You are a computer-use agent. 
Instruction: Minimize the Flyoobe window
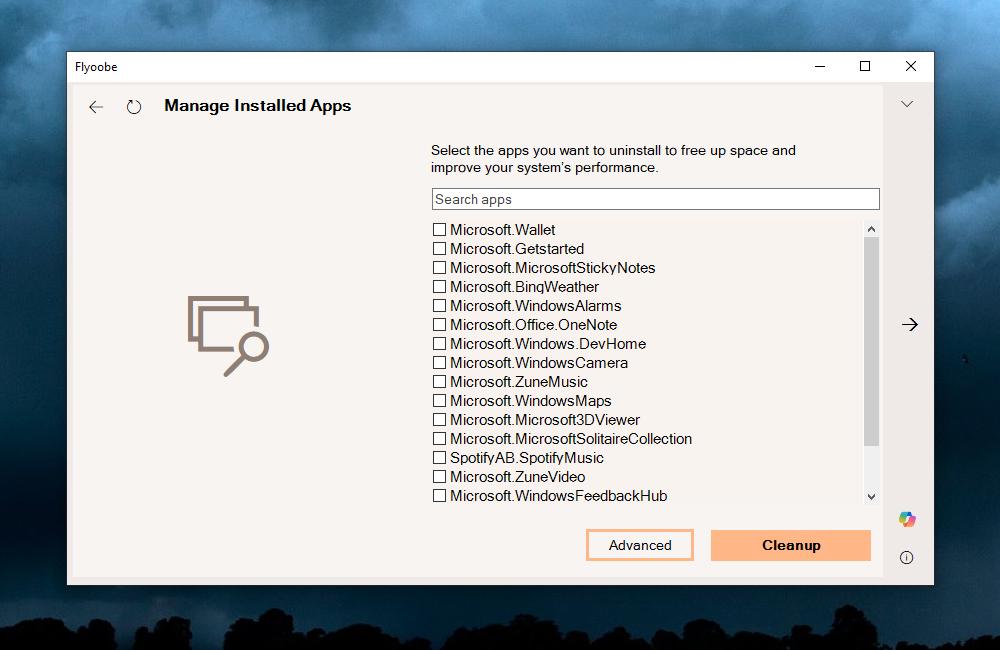(820, 66)
